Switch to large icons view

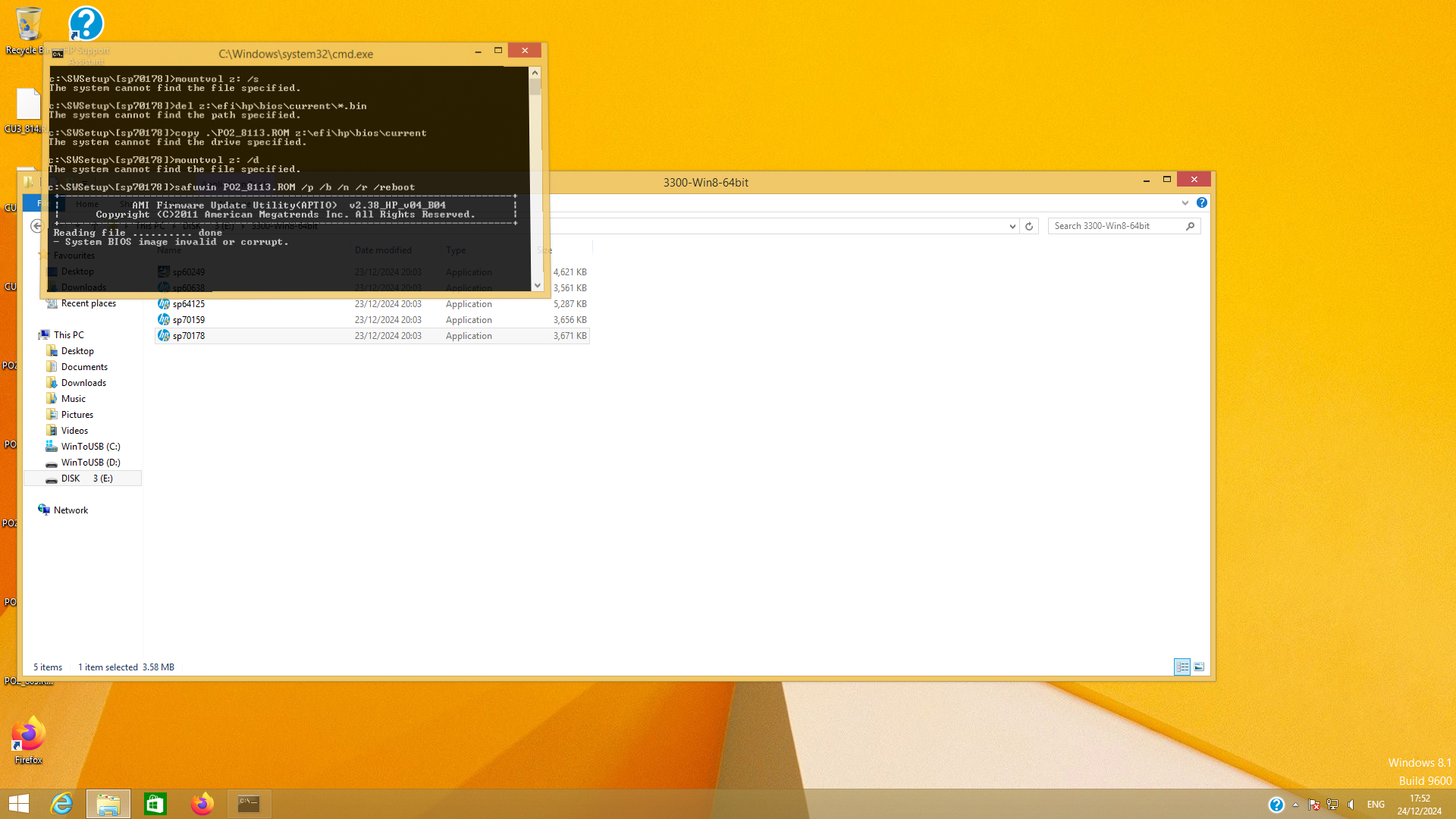1199,667
